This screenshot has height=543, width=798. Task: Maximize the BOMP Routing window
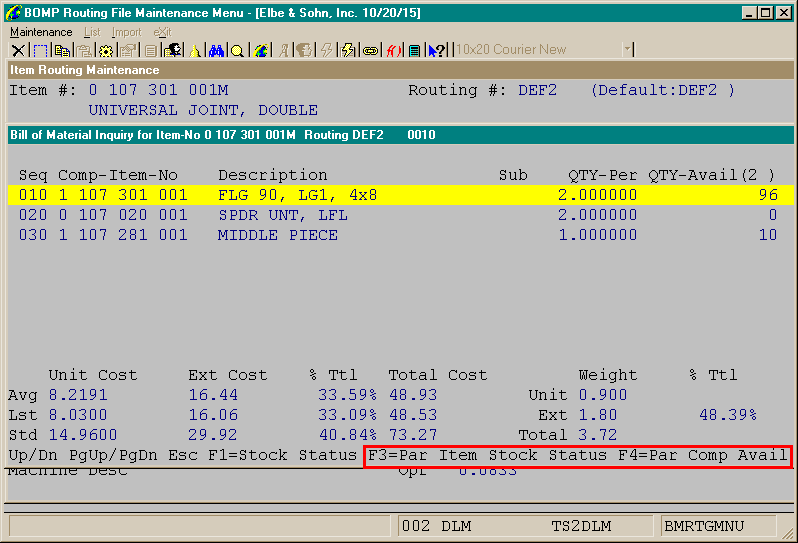pos(765,13)
